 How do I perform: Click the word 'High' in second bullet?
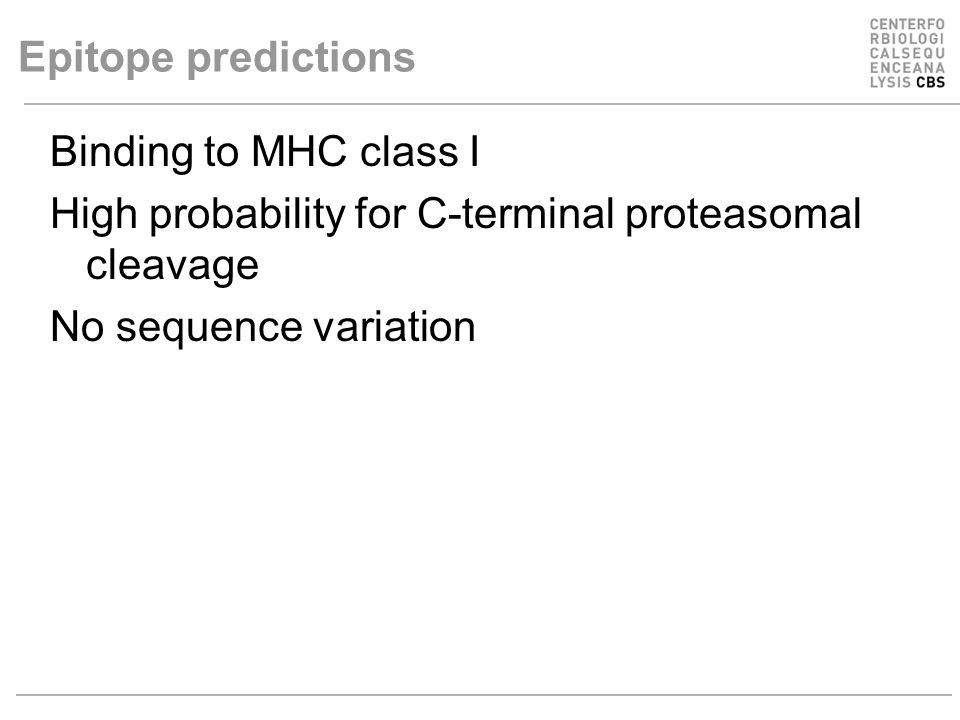point(93,216)
